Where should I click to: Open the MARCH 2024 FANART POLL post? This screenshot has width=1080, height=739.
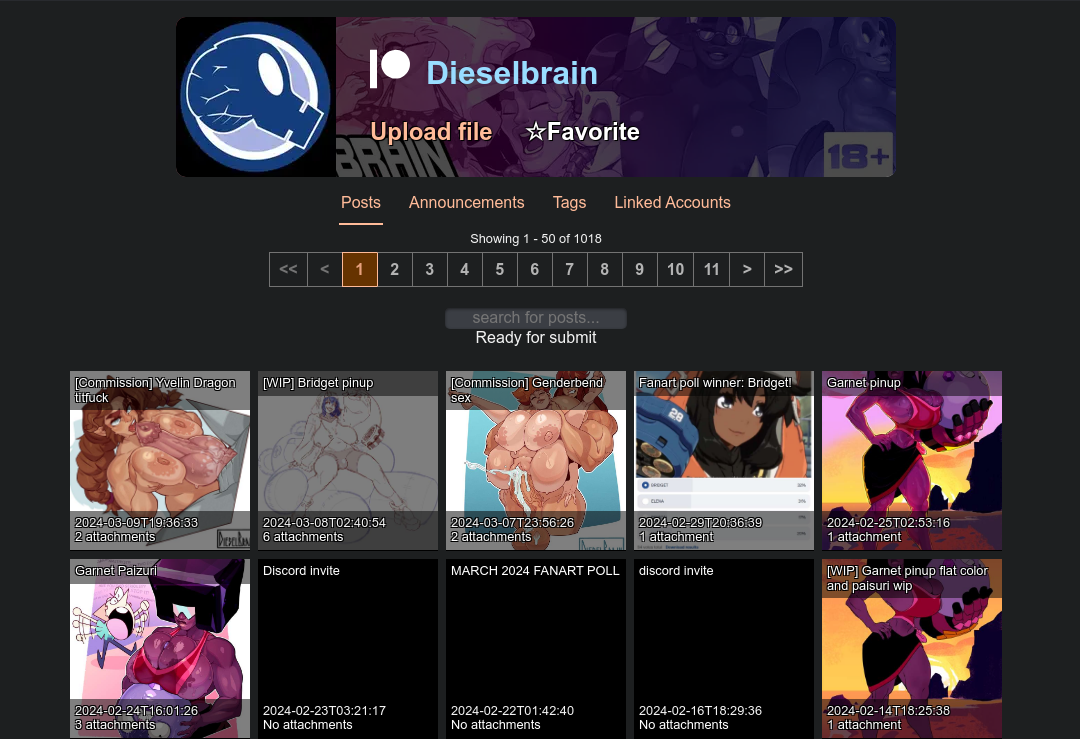click(536, 648)
